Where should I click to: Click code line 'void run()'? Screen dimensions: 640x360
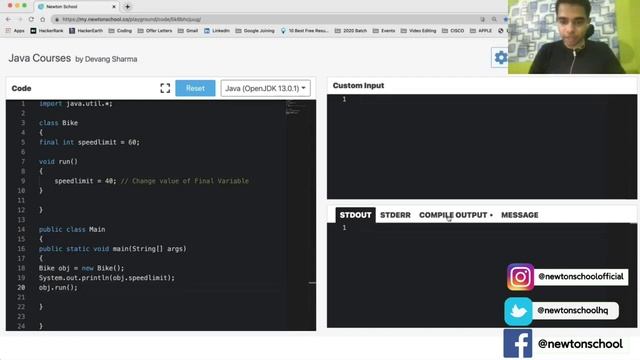(58, 162)
